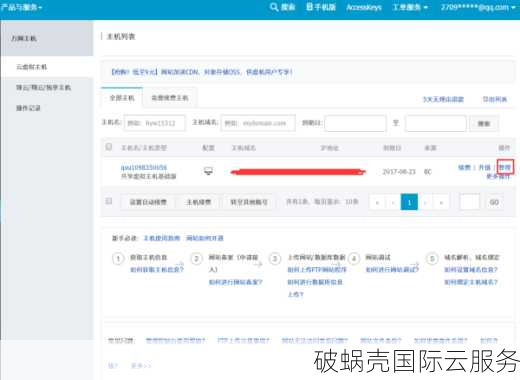Open AccessKeys in the top bar
Screen dimensions: 520x380
point(364,7)
